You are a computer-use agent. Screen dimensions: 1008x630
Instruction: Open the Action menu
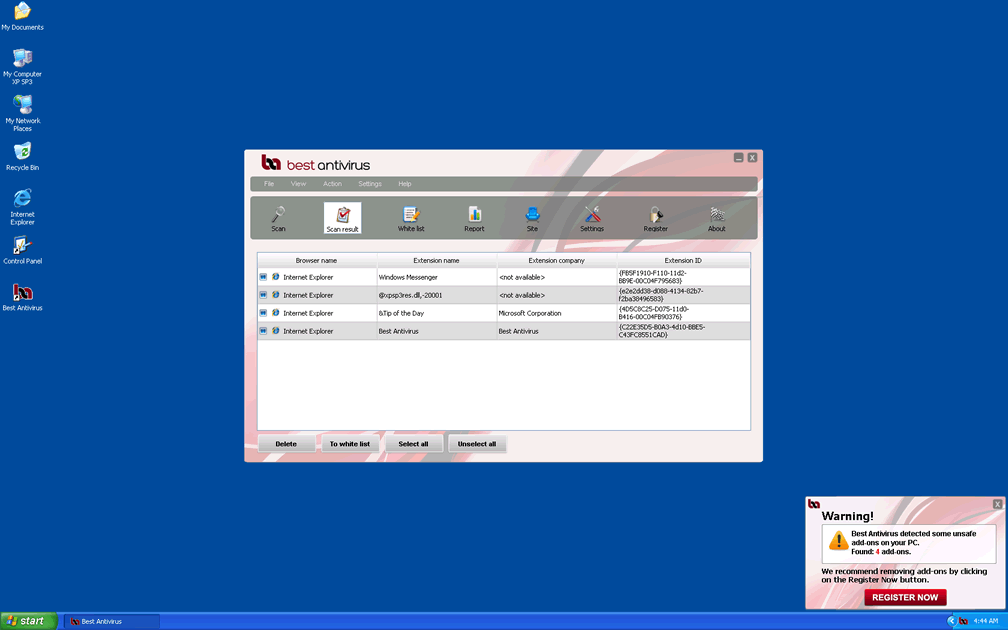332,184
